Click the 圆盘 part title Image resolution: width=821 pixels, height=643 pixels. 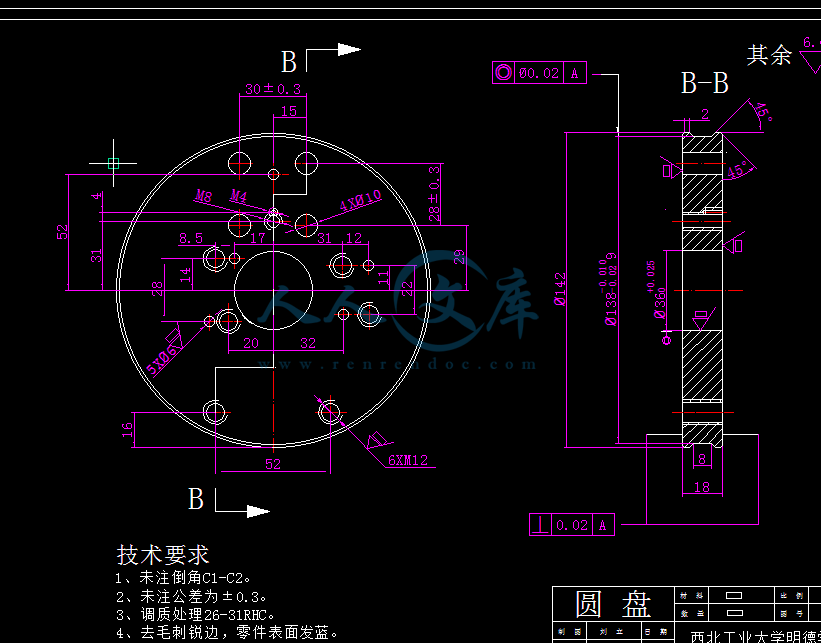click(613, 604)
